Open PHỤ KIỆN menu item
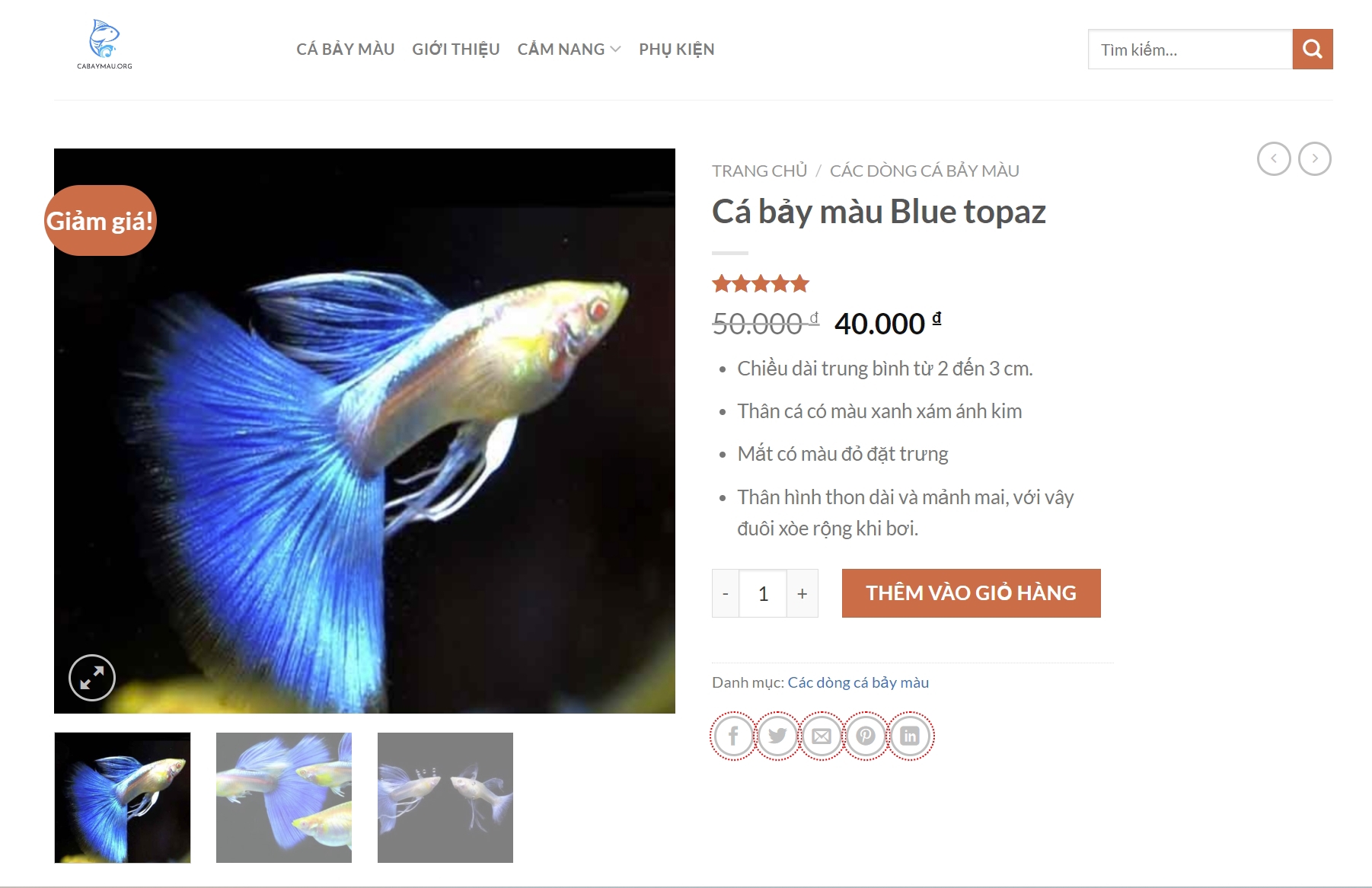This screenshot has height=888, width=1372. click(677, 50)
